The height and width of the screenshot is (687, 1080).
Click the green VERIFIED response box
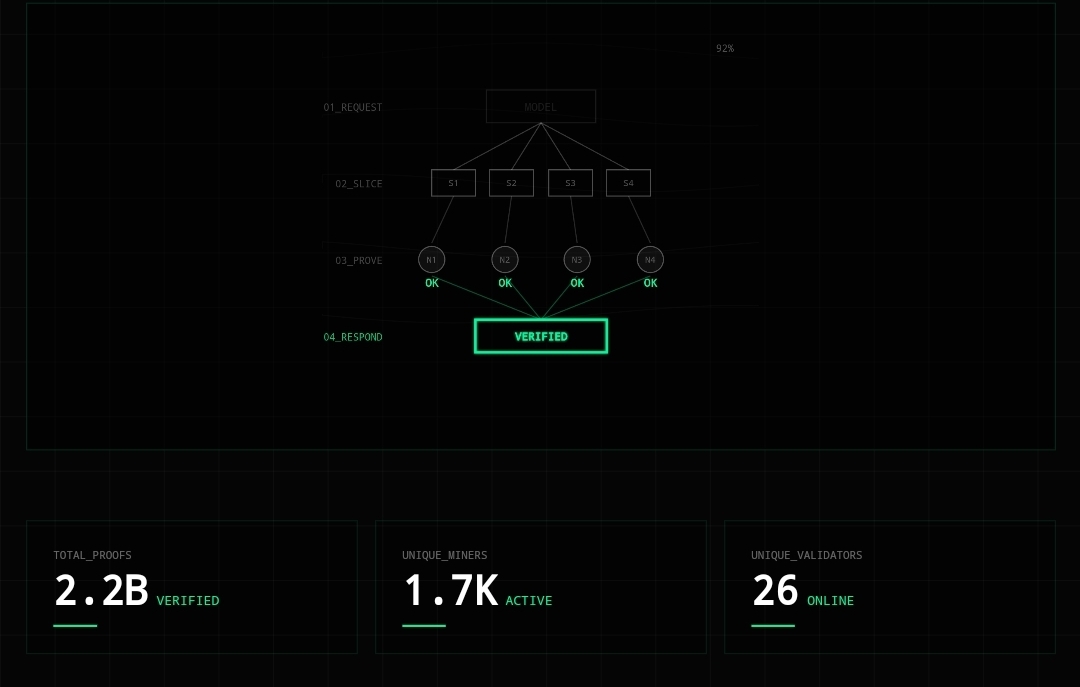pyautogui.click(x=541, y=336)
